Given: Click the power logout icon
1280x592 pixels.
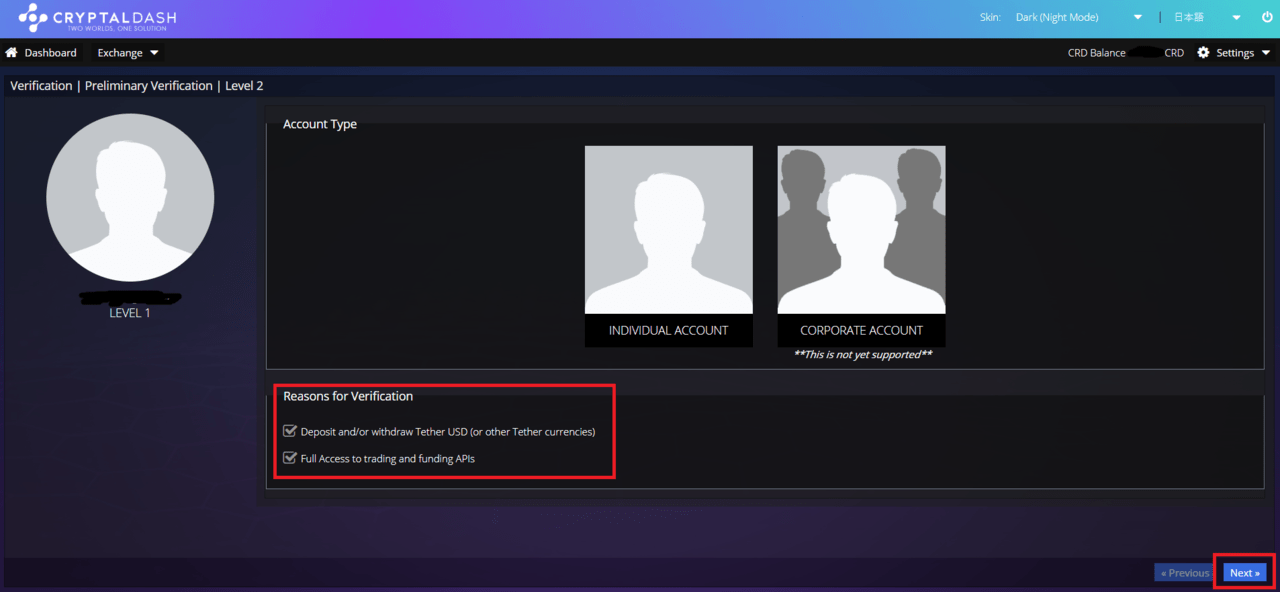Looking at the screenshot, I should coord(1266,17).
